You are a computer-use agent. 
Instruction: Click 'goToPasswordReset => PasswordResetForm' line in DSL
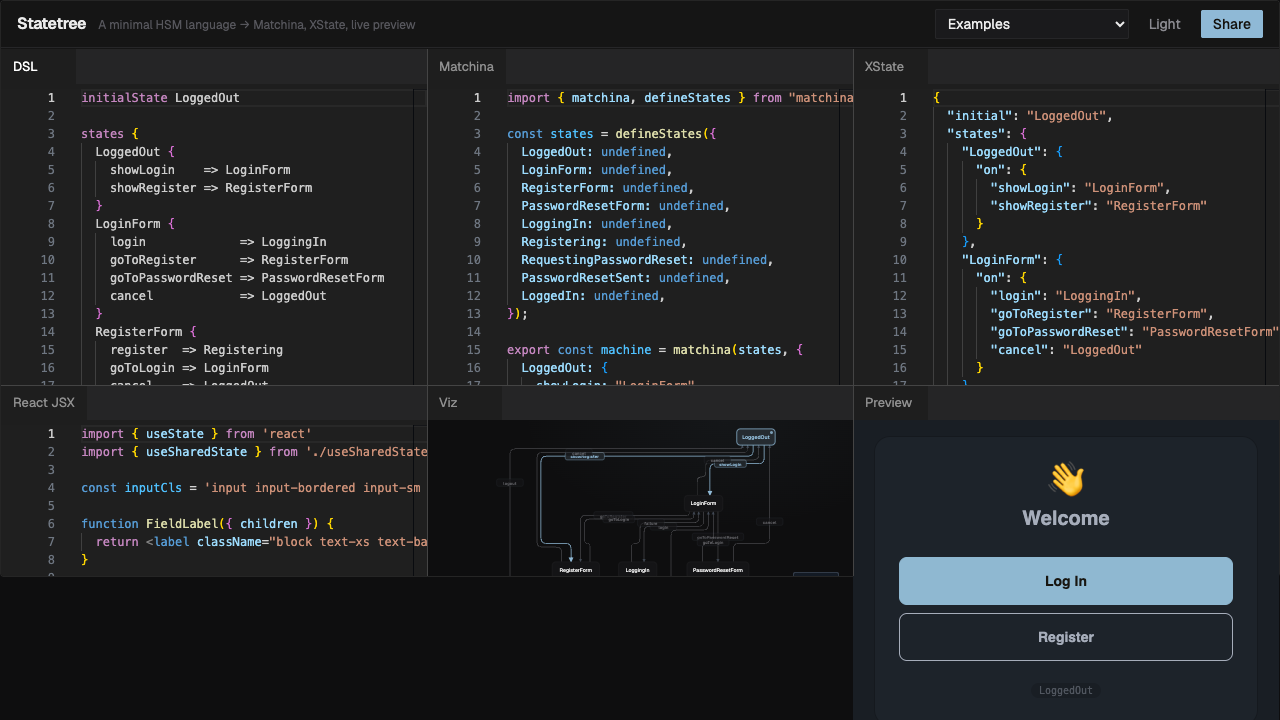[x=247, y=278]
